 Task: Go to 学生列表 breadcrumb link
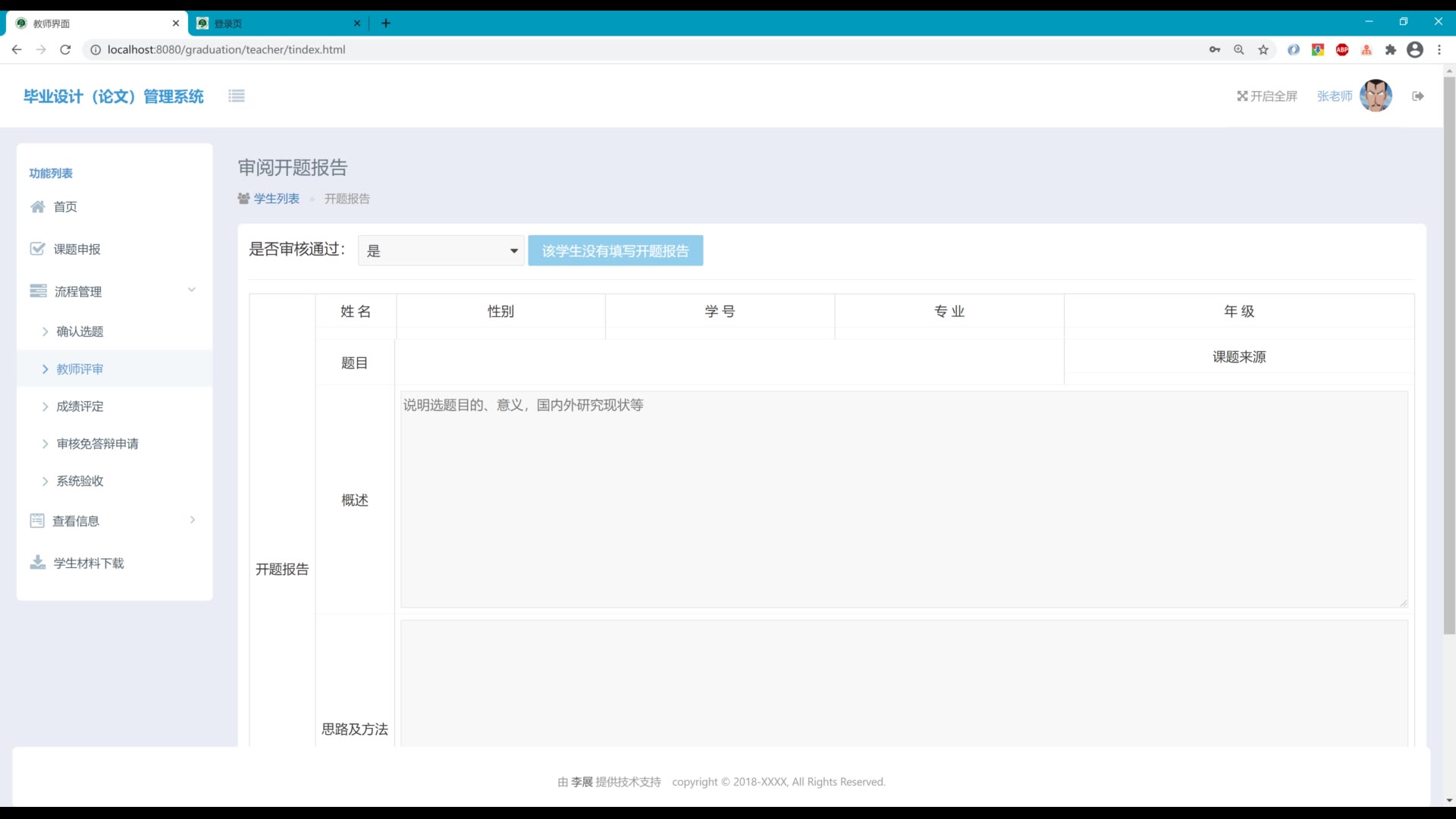(276, 199)
